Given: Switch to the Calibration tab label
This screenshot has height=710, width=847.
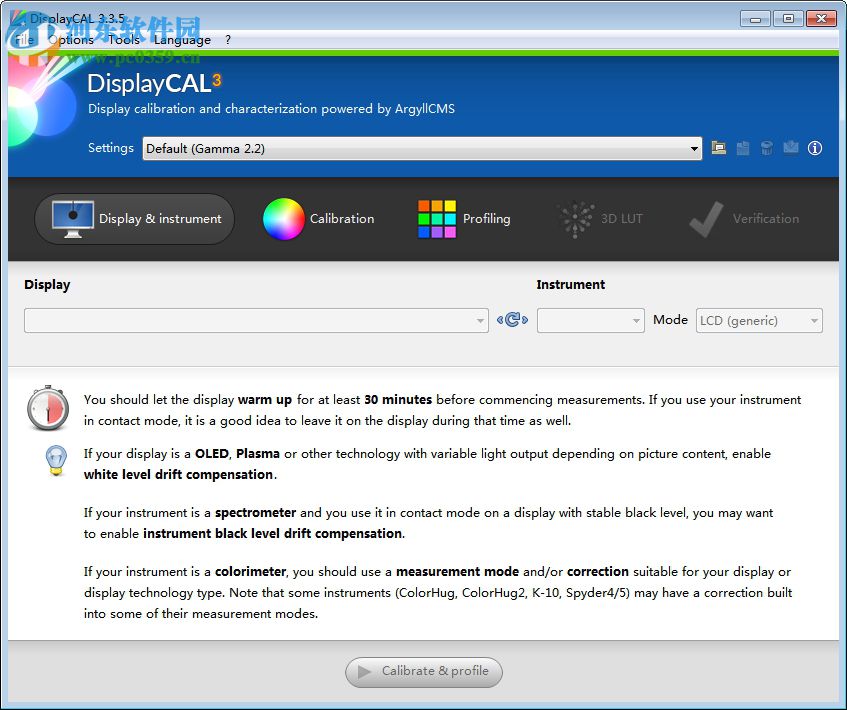Looking at the screenshot, I should (342, 218).
